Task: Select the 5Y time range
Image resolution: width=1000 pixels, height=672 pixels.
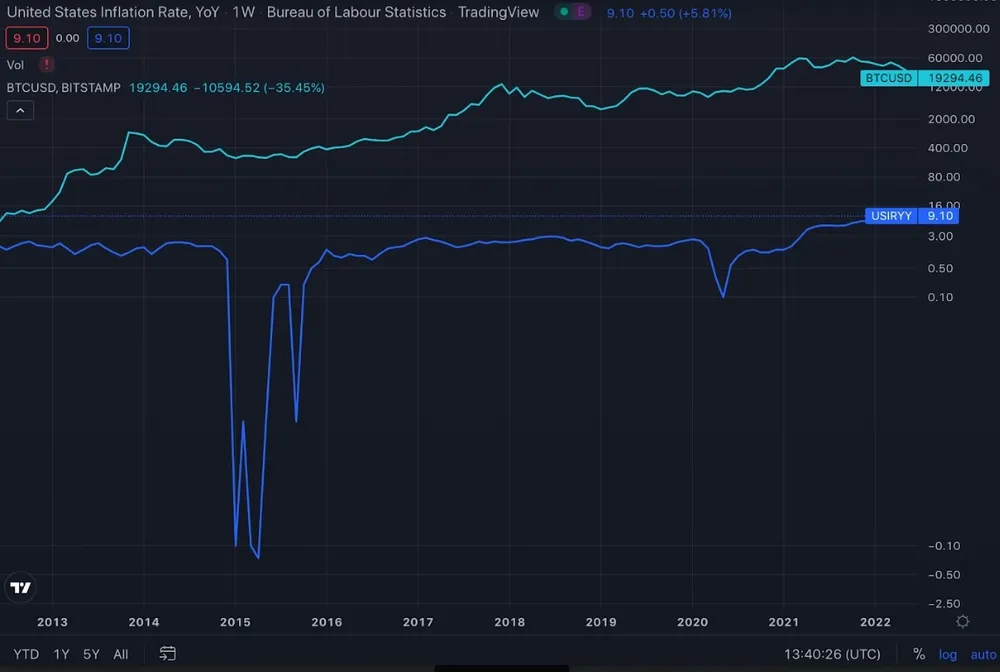Action: [x=91, y=654]
